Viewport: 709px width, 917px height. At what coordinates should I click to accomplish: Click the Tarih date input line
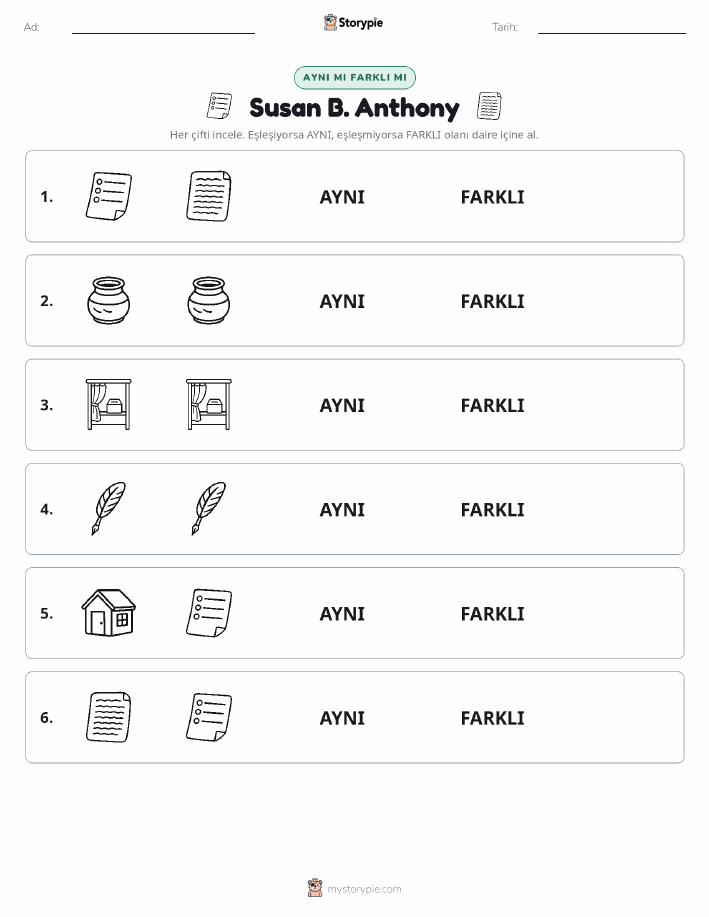point(612,27)
